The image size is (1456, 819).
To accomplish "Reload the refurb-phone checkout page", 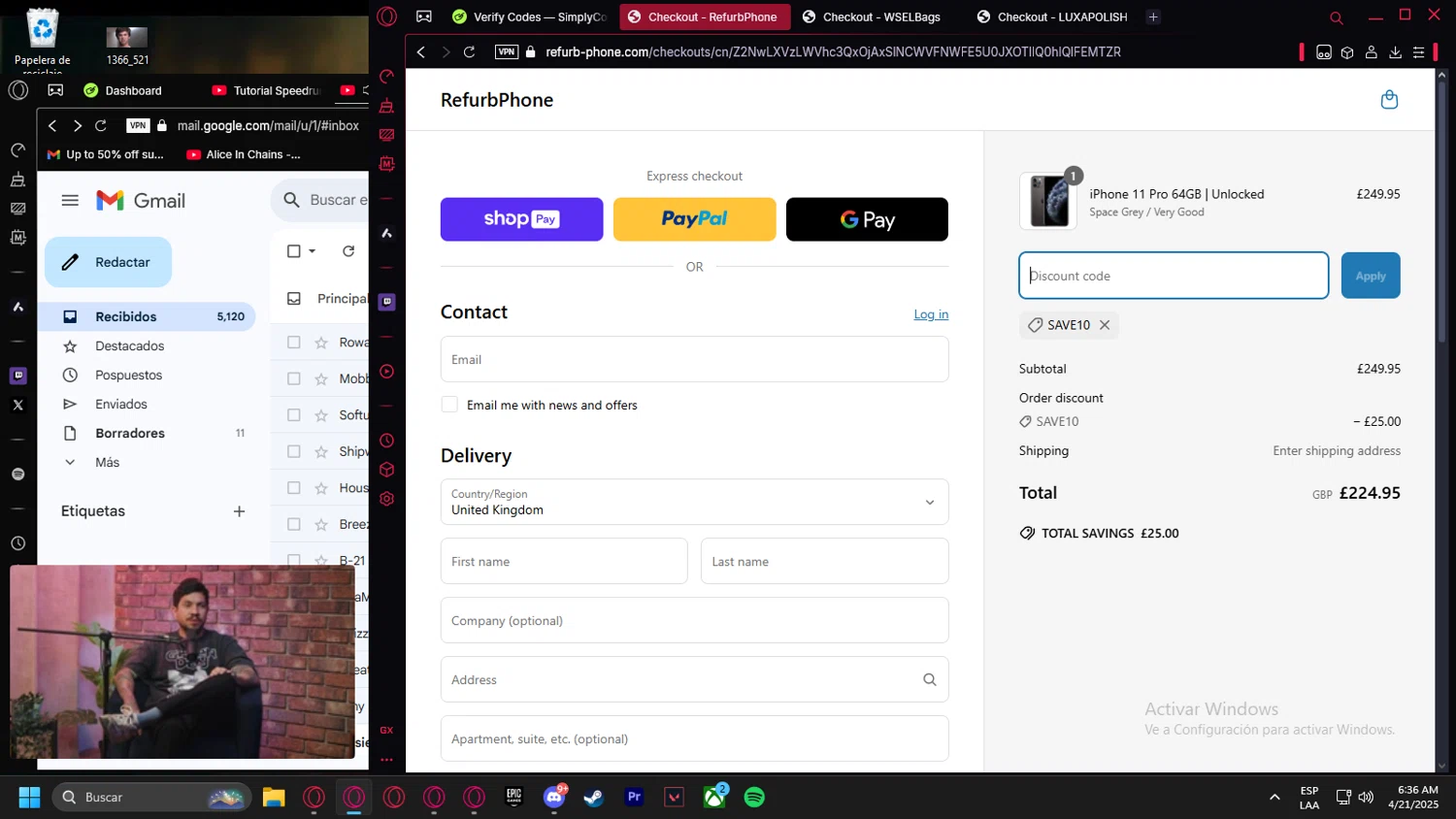I will (x=469, y=51).
